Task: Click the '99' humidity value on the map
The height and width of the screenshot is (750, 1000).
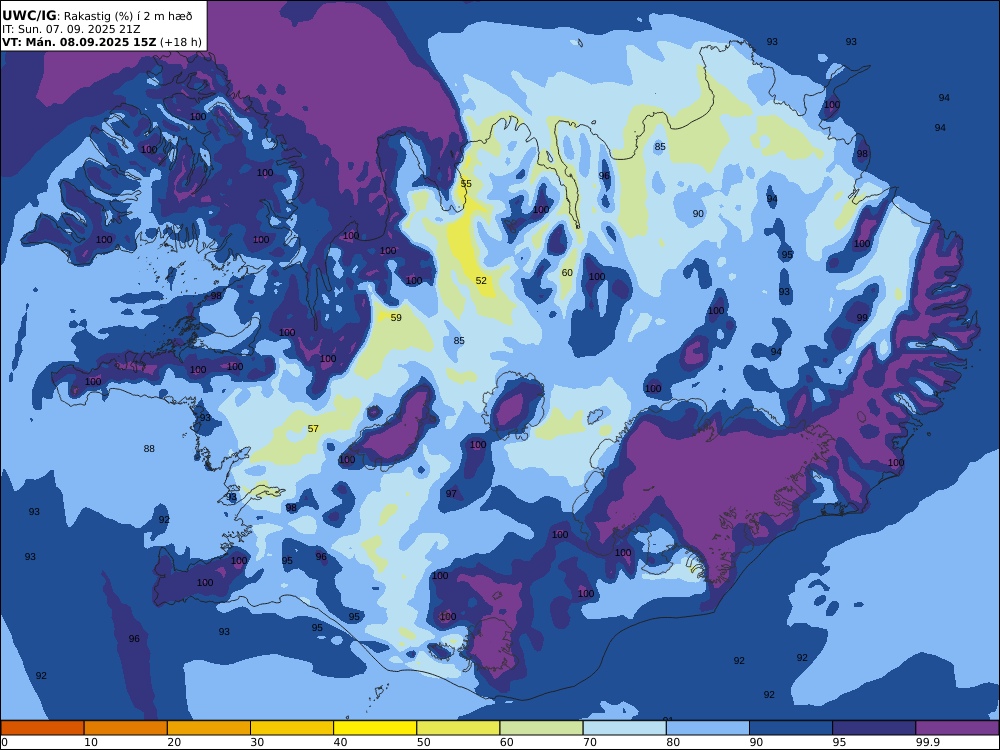Action: tap(862, 318)
